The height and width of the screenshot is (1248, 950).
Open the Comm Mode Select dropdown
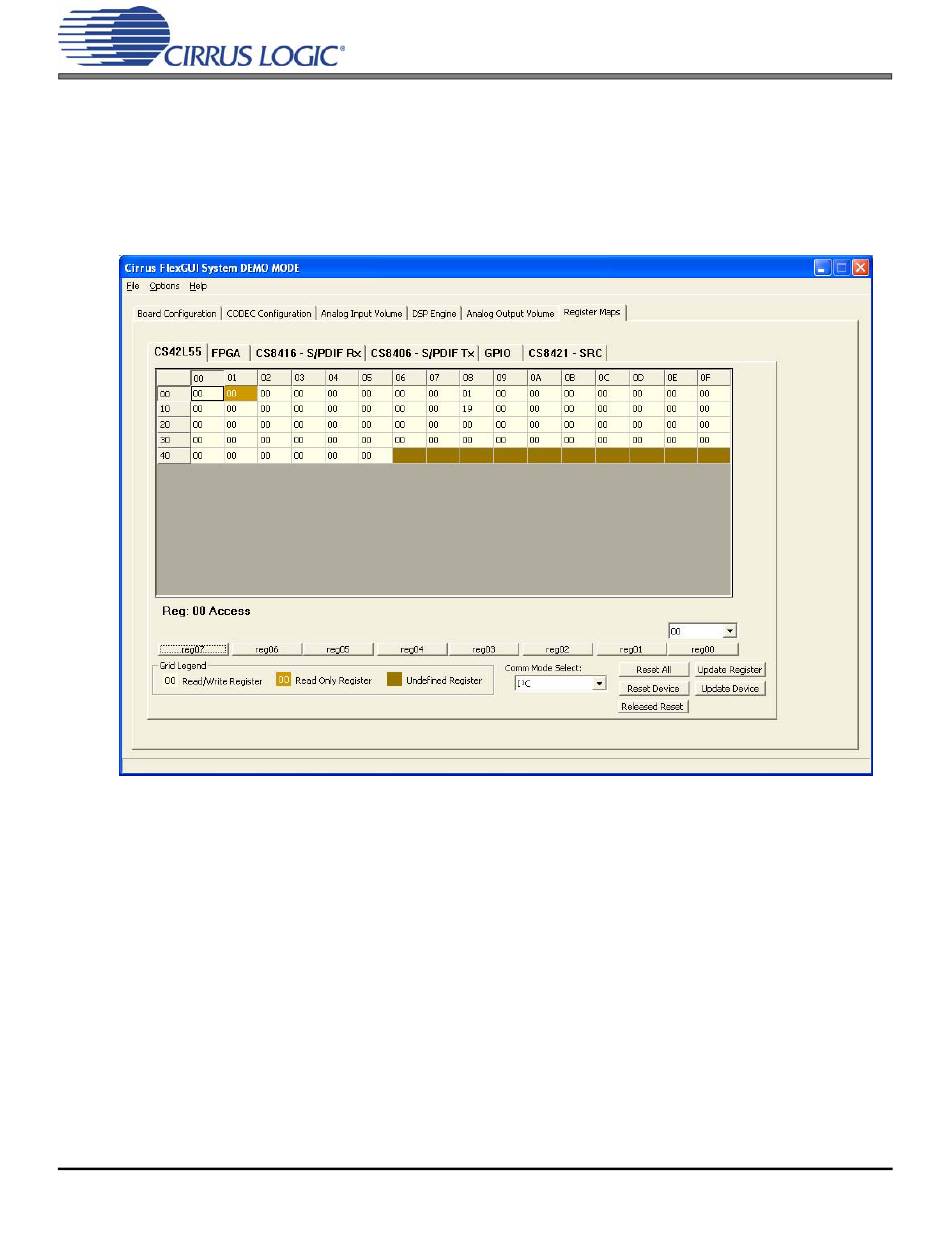point(599,683)
